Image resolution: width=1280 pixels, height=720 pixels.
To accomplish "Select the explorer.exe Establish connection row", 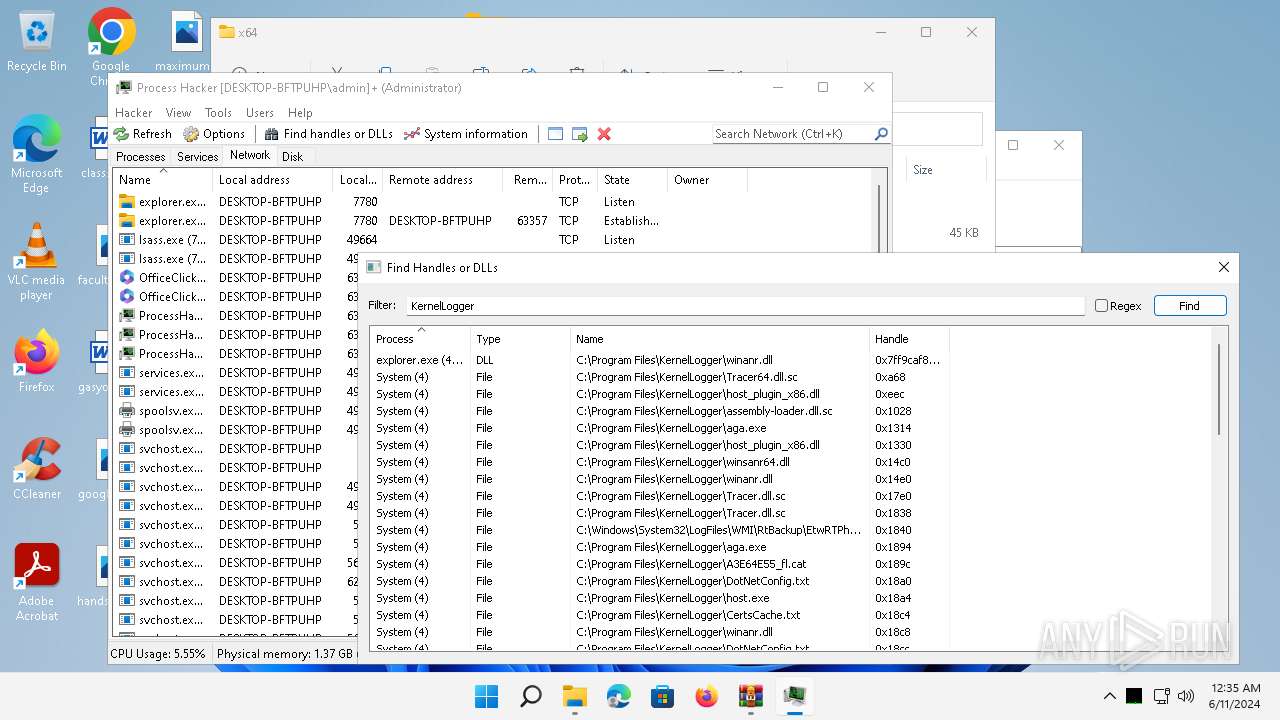I will click(x=430, y=221).
